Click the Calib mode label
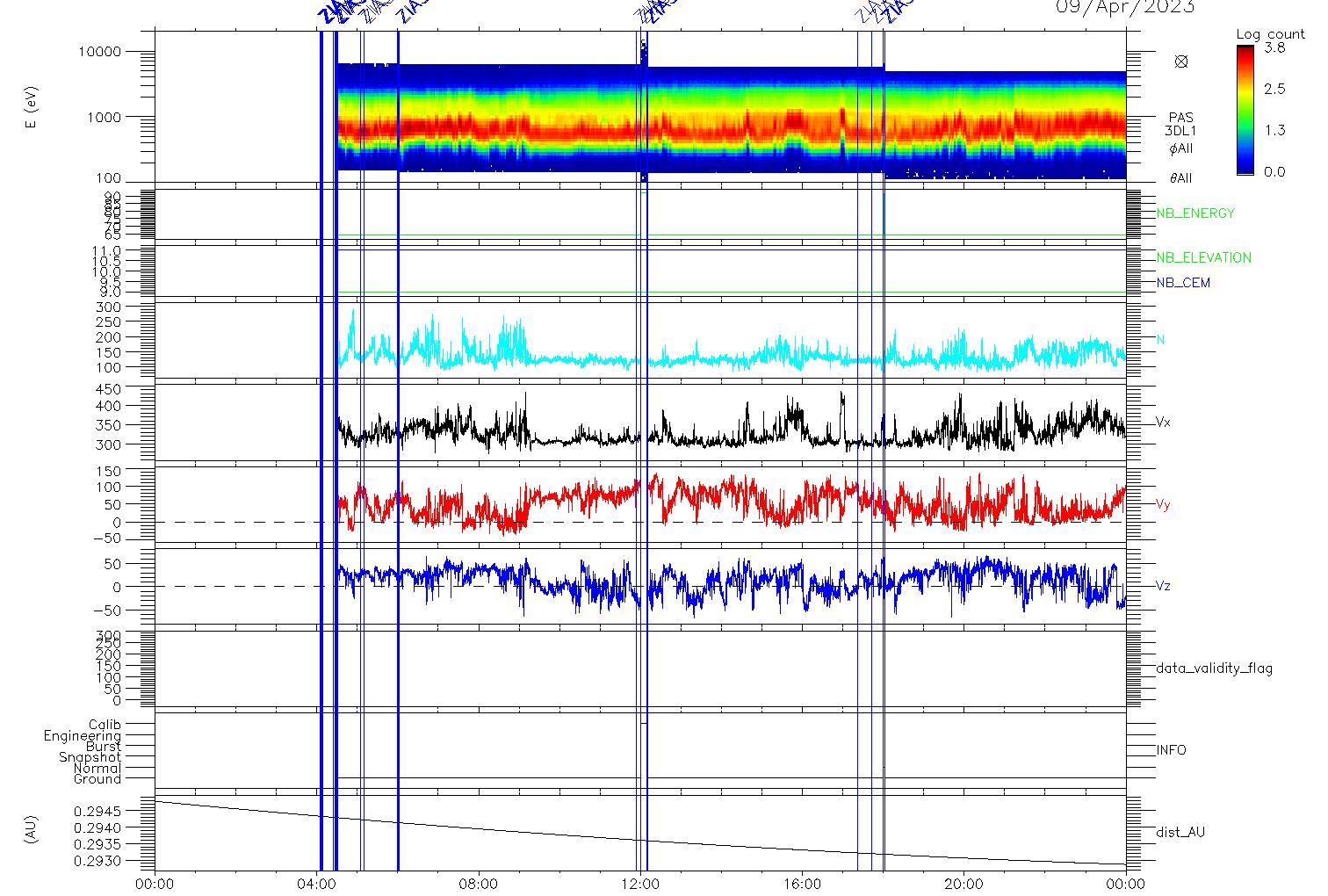Screen dimensions: 1328x896 point(105,726)
